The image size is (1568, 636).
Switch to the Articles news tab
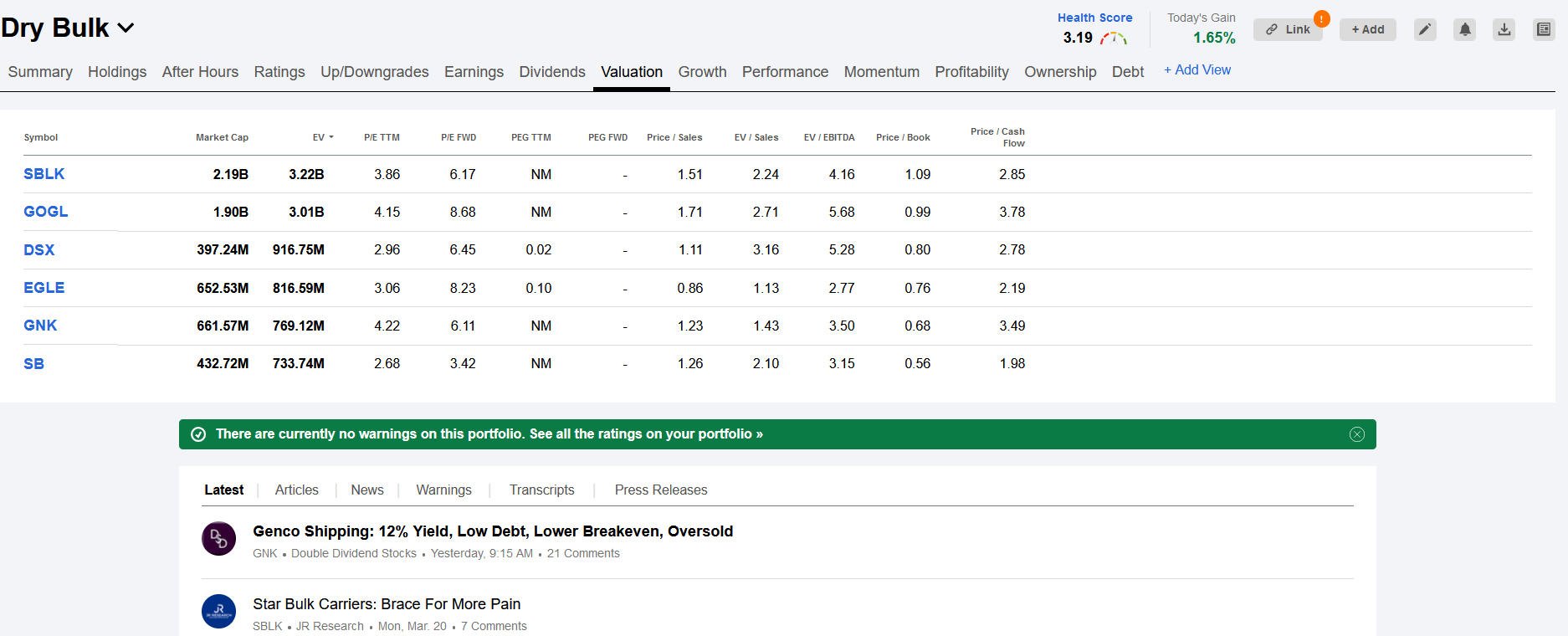click(x=297, y=490)
